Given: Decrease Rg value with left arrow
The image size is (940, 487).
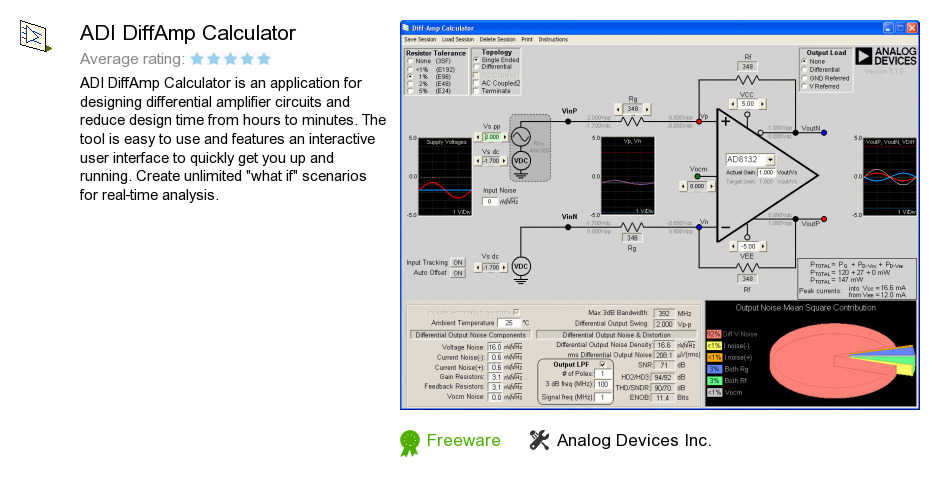Looking at the screenshot, I should click(x=619, y=109).
